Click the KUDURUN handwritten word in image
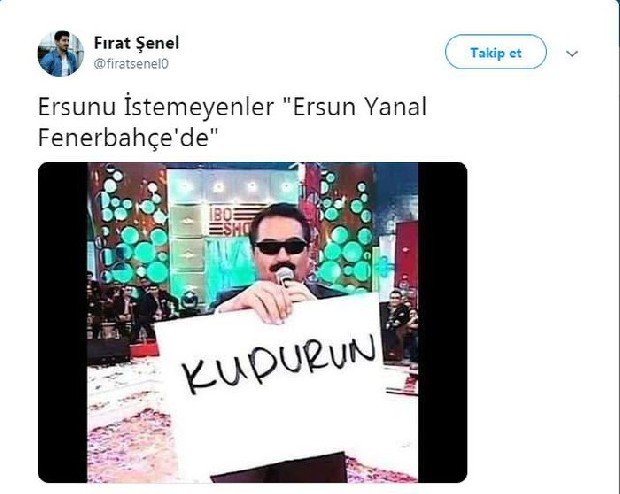Image resolution: width=620 pixels, height=494 pixels. (x=279, y=363)
